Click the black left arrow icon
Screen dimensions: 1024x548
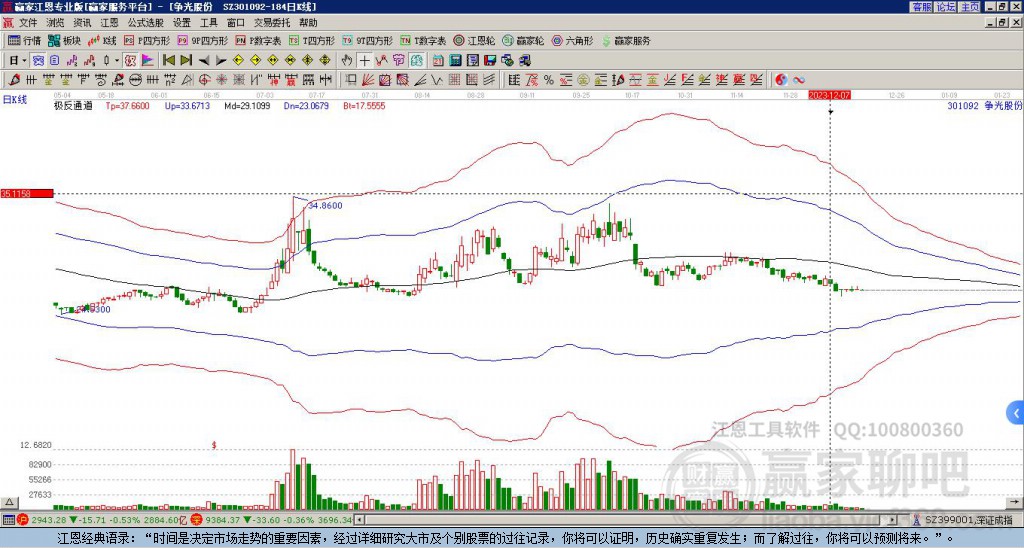[x=204, y=61]
